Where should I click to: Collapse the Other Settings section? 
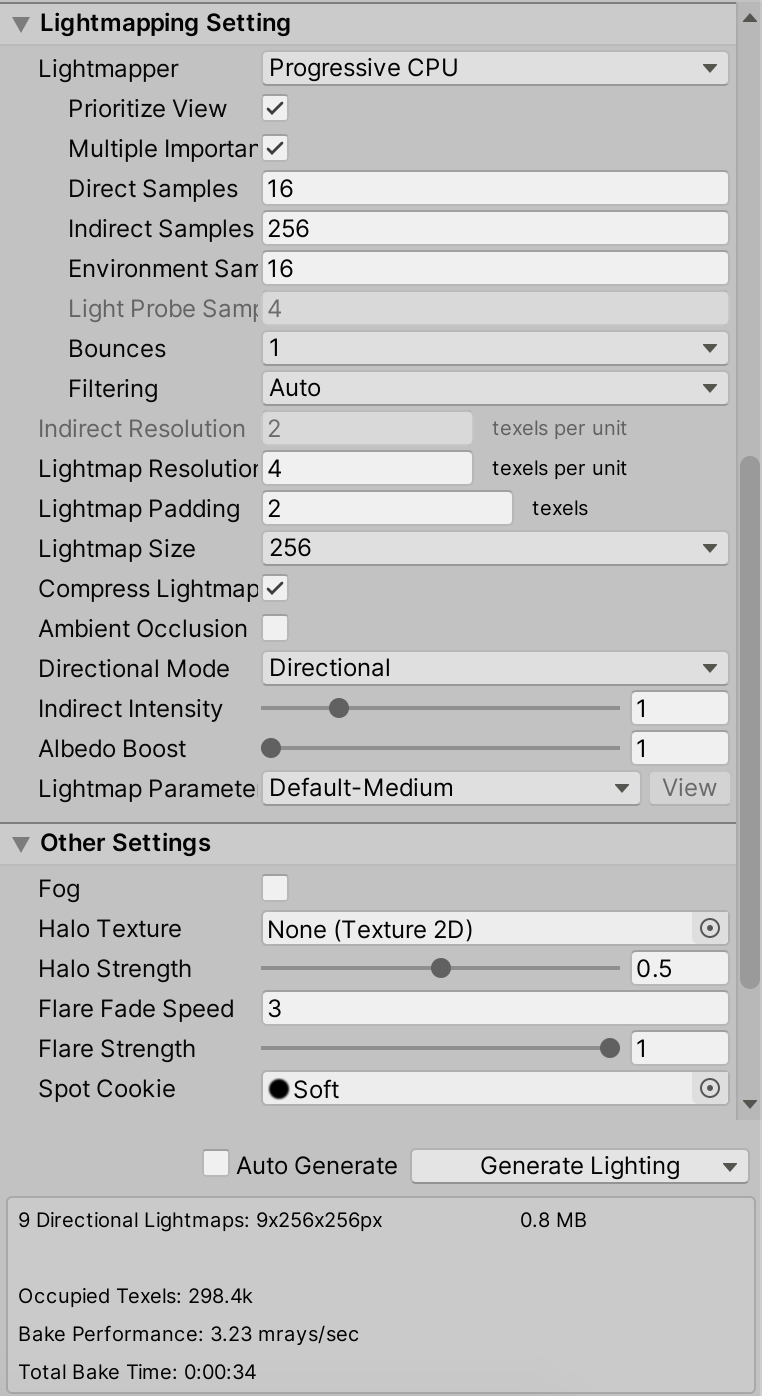pyautogui.click(x=20, y=844)
